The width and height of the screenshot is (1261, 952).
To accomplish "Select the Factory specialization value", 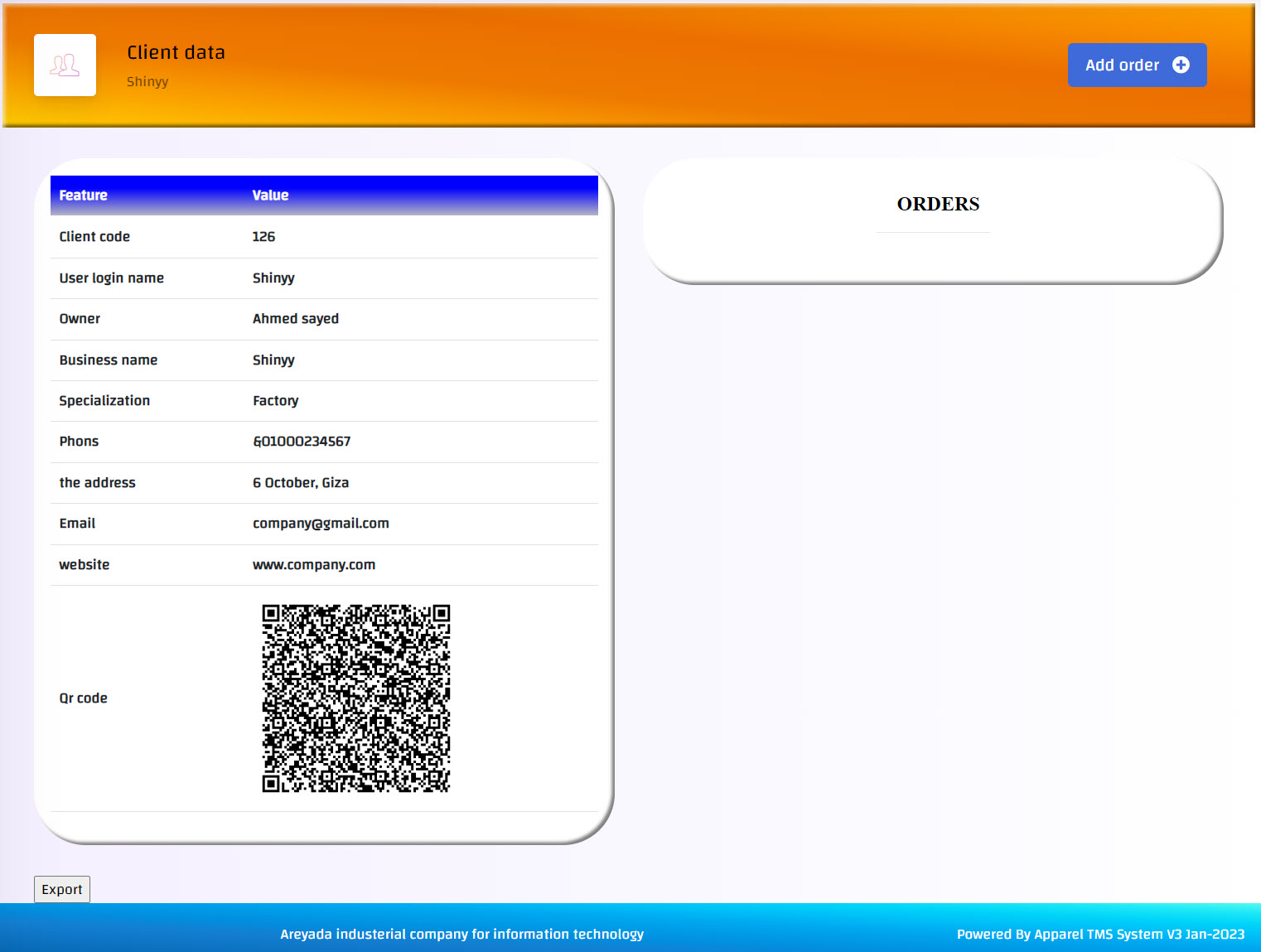I will tap(275, 401).
